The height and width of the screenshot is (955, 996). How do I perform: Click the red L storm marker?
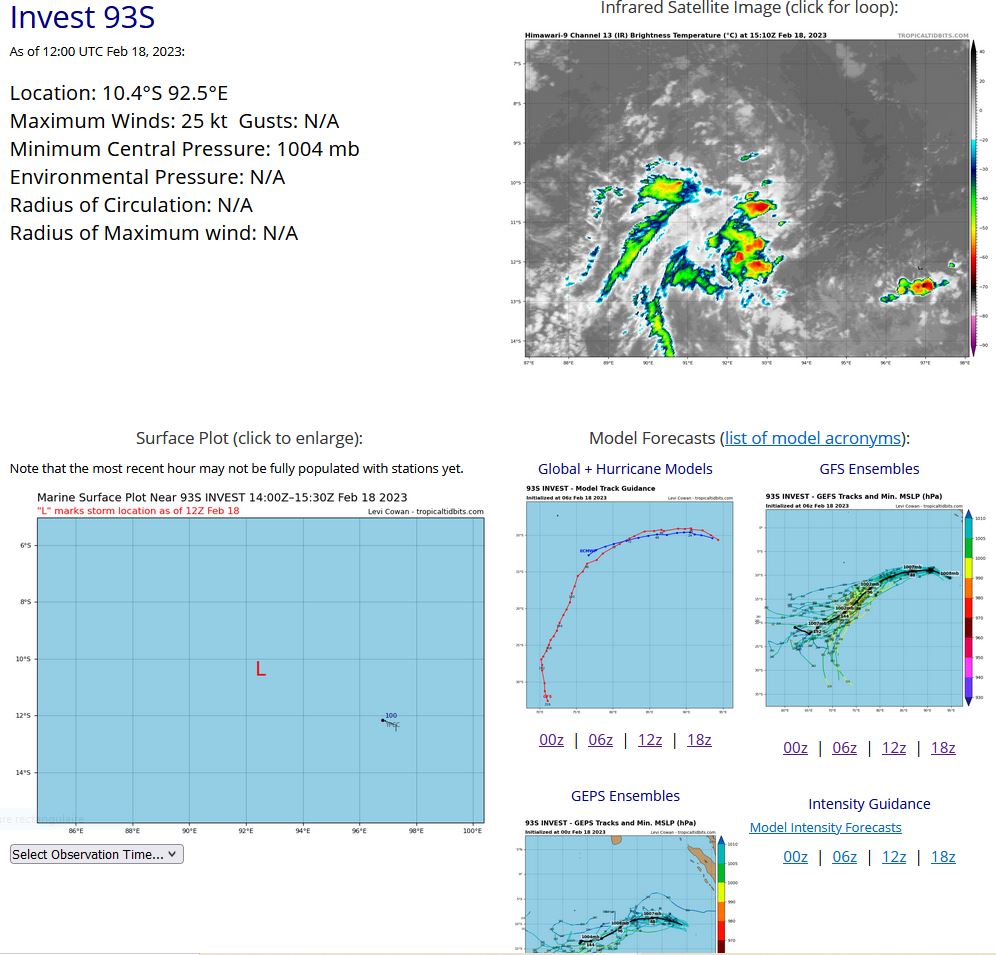[260, 668]
